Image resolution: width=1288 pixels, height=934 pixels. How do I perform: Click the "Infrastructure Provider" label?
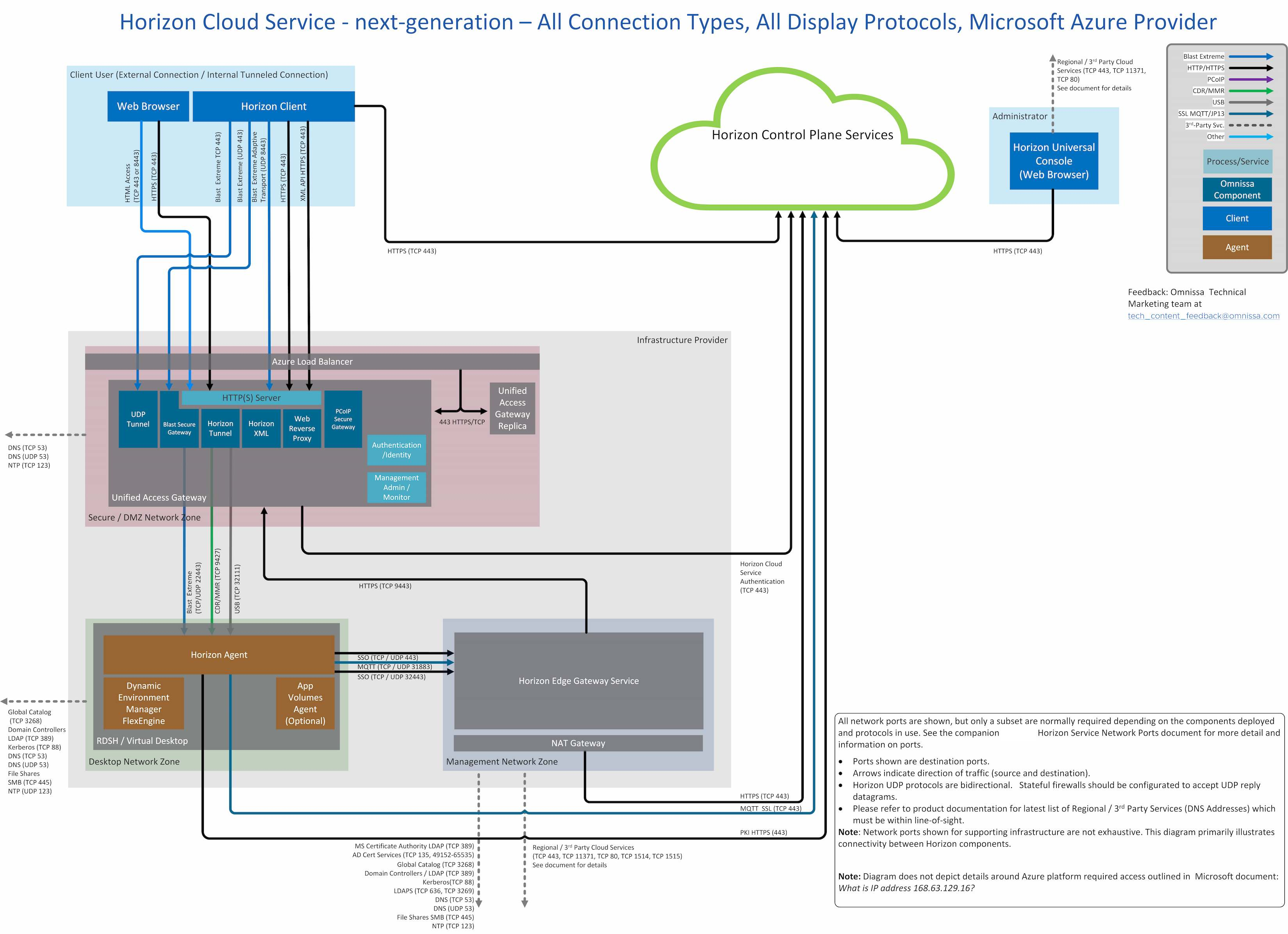[682, 340]
